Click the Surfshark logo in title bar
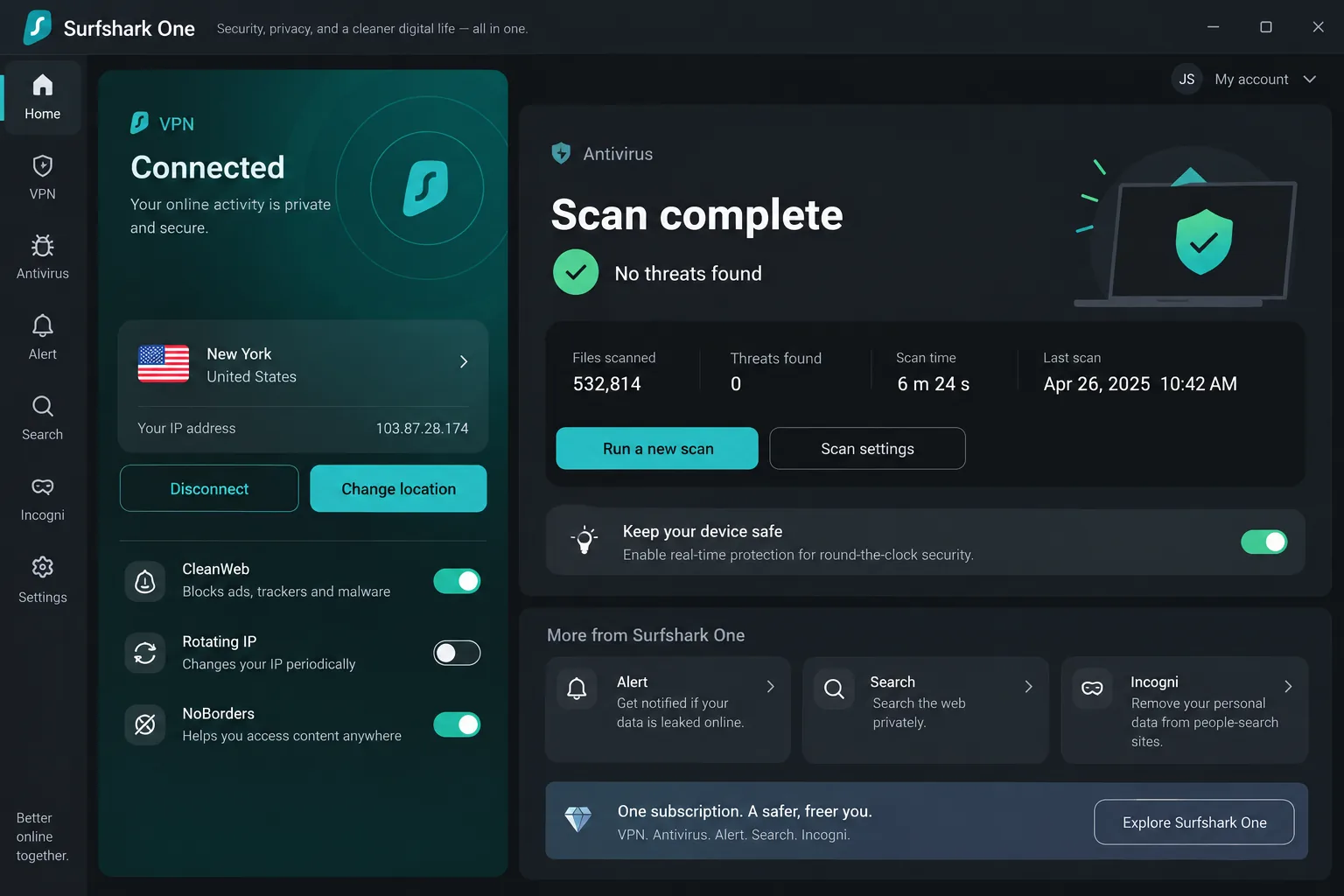1344x896 pixels. tap(37, 27)
